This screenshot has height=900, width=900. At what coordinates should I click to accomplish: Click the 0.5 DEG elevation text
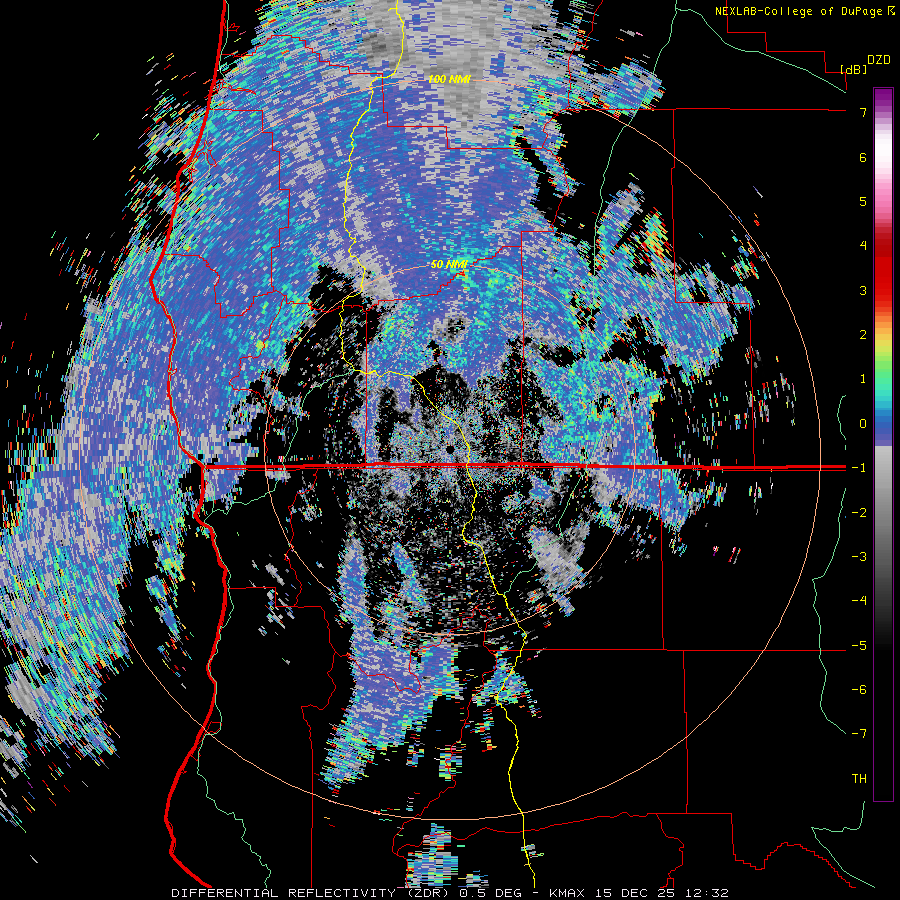click(491, 893)
